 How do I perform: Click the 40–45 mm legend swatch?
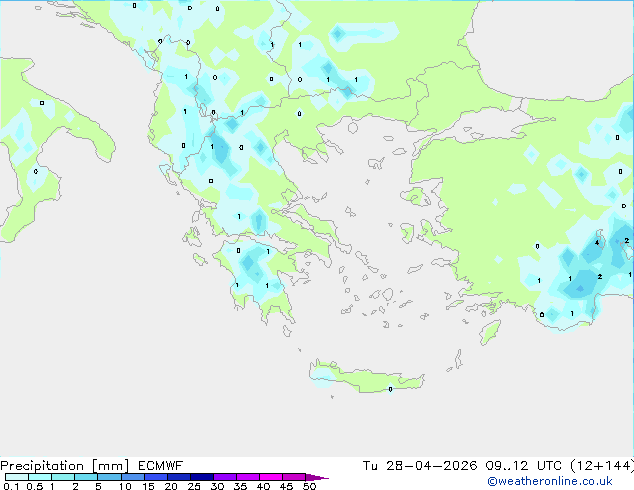(271, 477)
